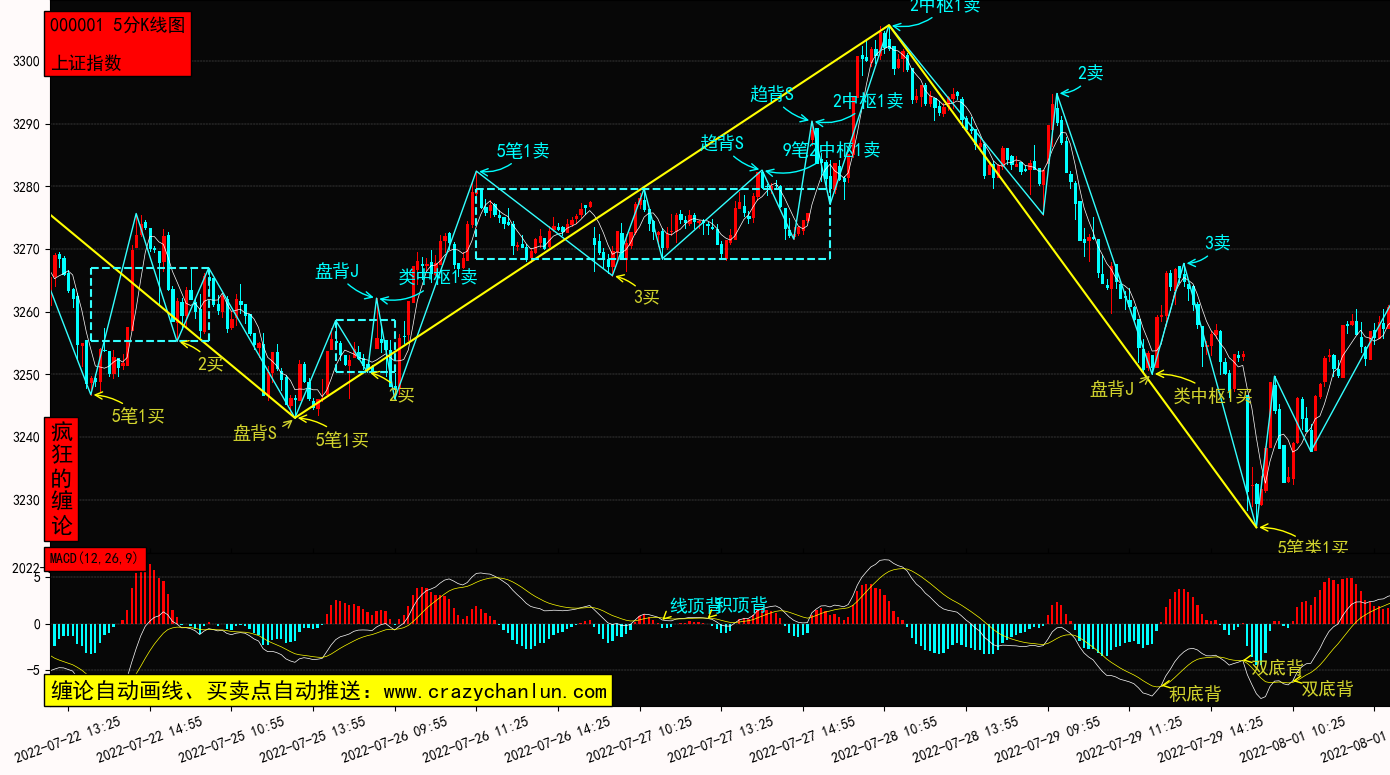Click the 3300 price axis tick
Image resolution: width=1390 pixels, height=775 pixels.
pyautogui.click(x=26, y=62)
